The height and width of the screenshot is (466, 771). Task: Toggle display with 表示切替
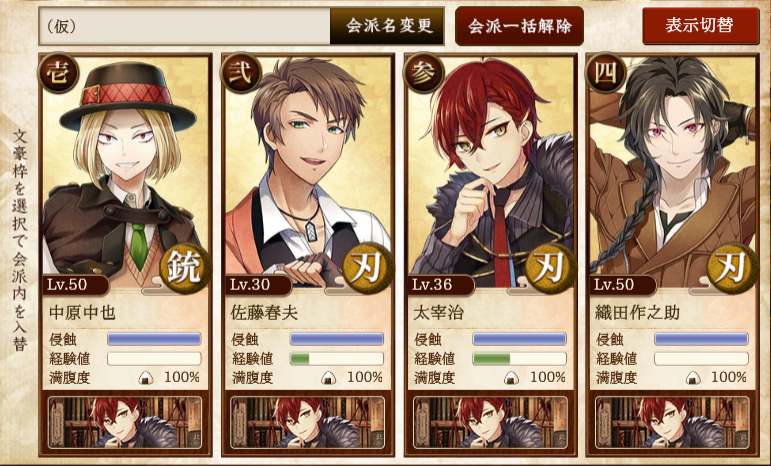(701, 25)
